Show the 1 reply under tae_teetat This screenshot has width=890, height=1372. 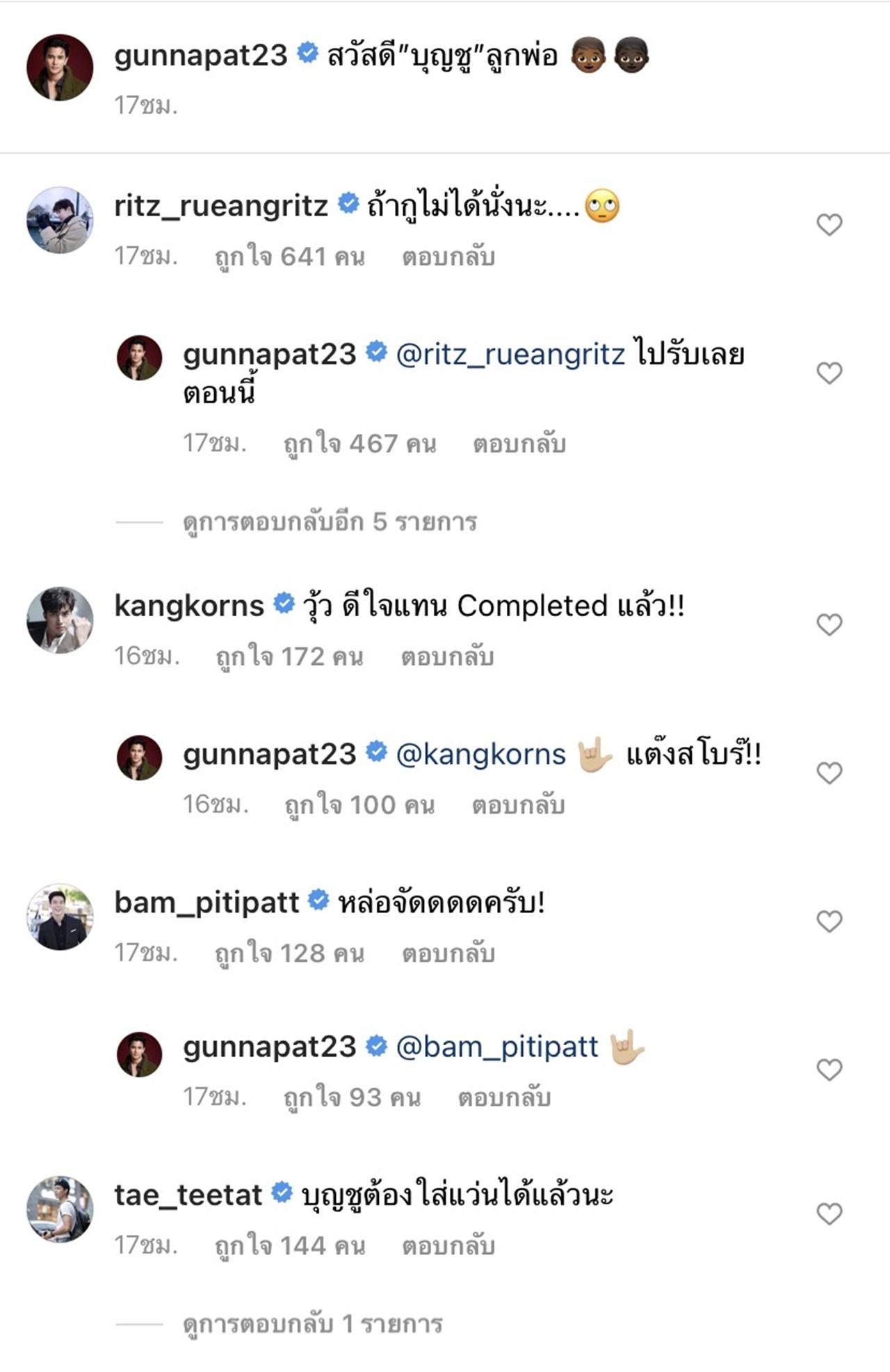(x=312, y=1324)
